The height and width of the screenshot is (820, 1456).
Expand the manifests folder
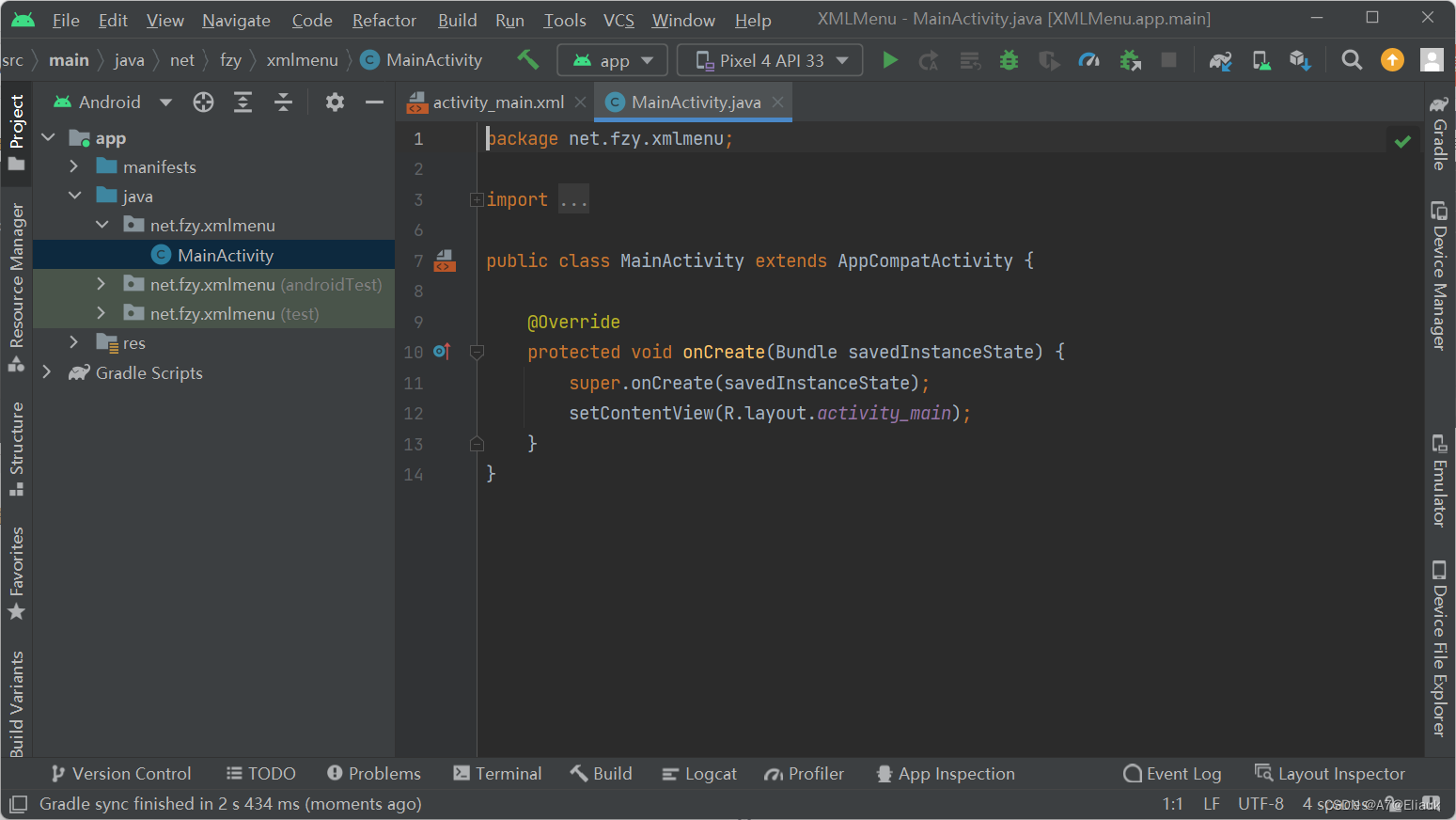click(74, 166)
